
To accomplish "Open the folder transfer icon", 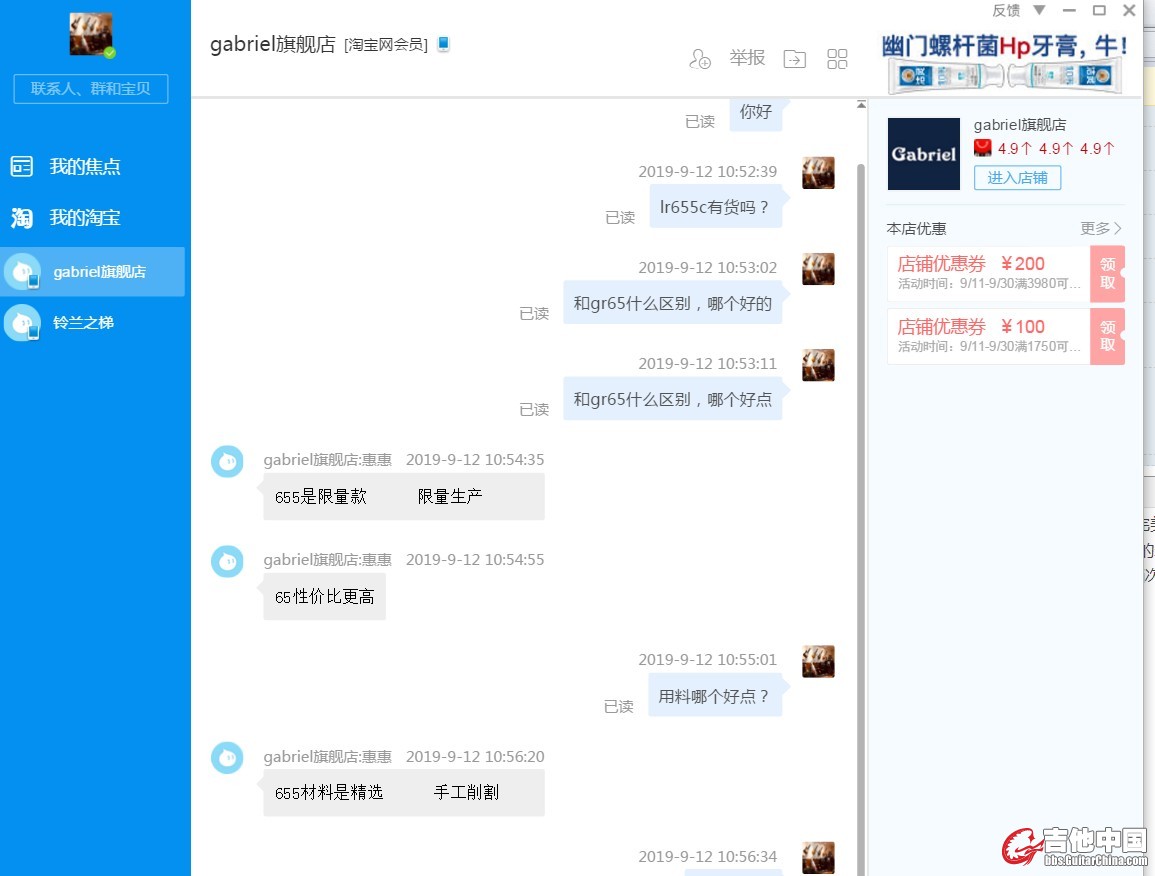I will coord(794,59).
